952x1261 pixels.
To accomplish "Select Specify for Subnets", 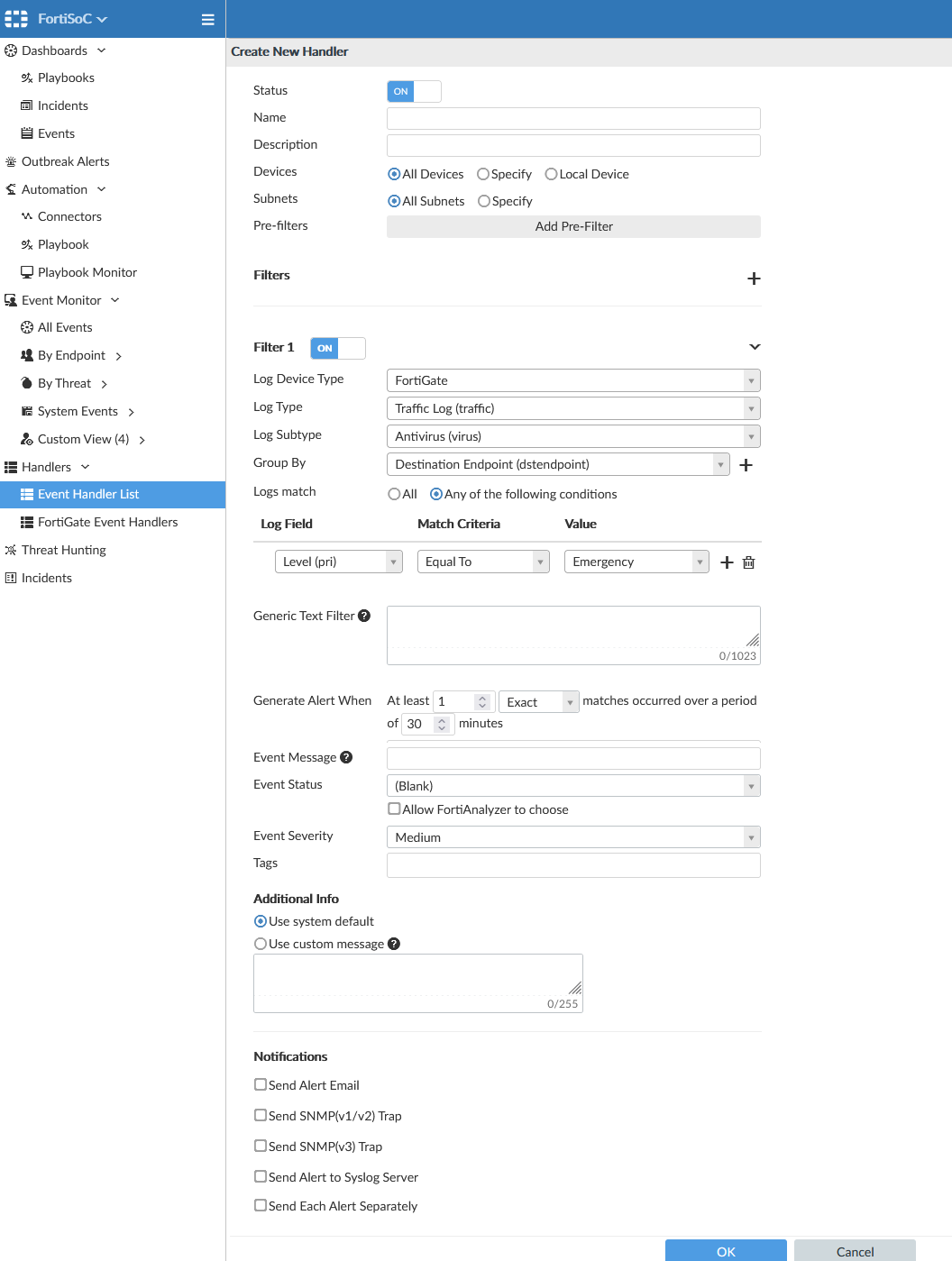I will tap(484, 201).
